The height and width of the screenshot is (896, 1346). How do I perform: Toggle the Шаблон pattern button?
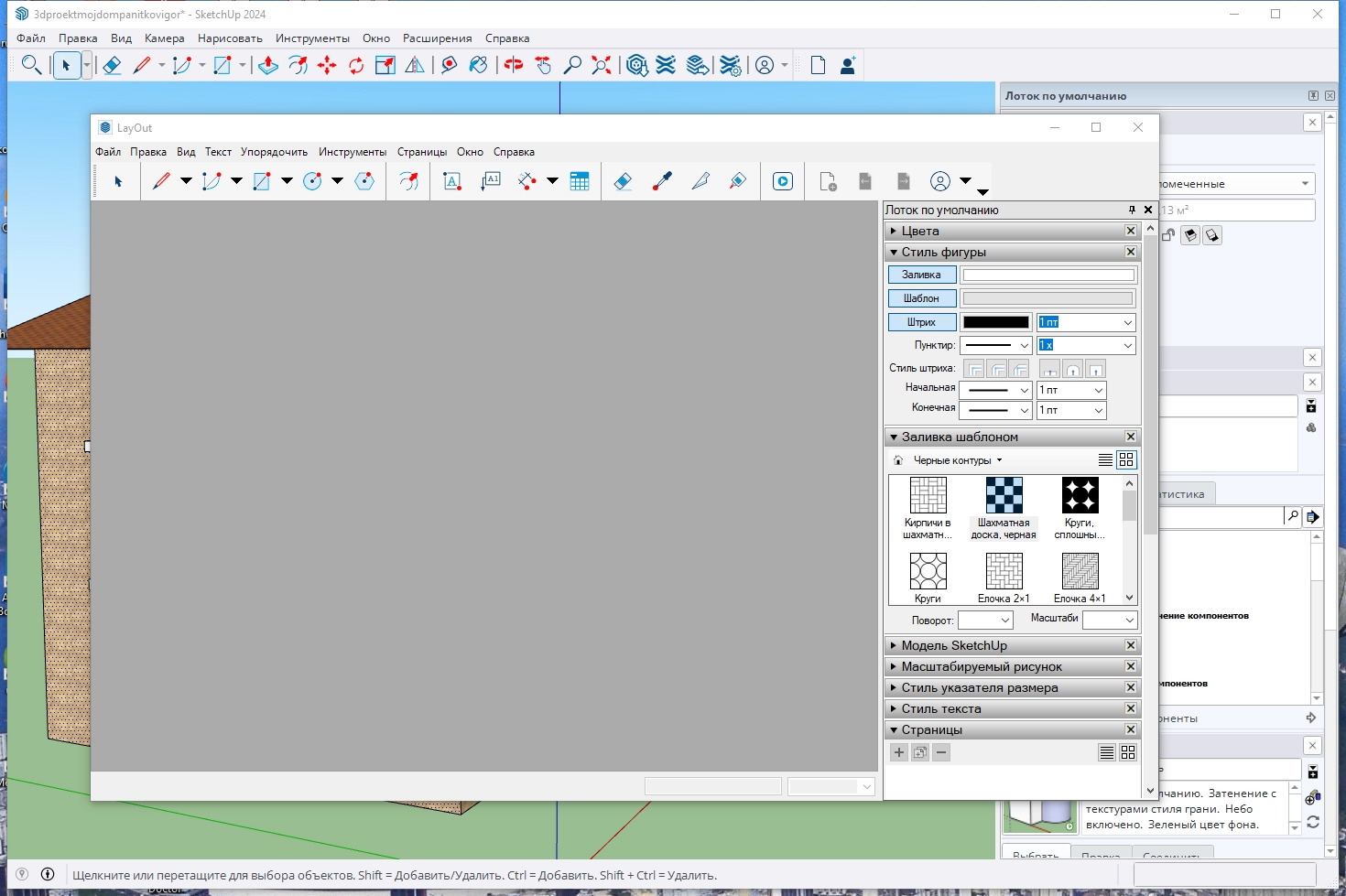point(921,298)
